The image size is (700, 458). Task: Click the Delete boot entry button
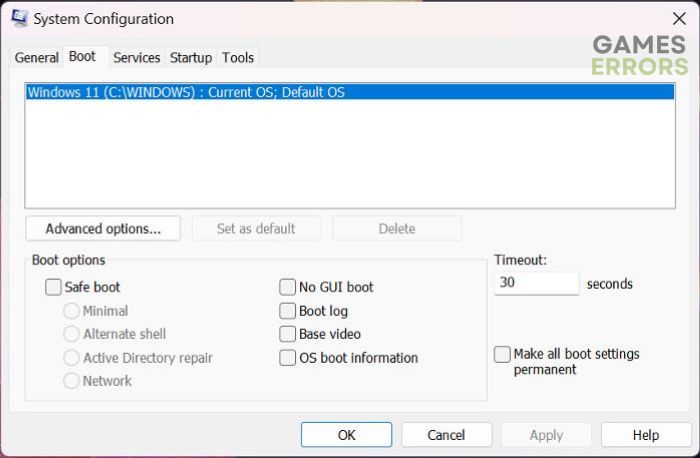397,229
